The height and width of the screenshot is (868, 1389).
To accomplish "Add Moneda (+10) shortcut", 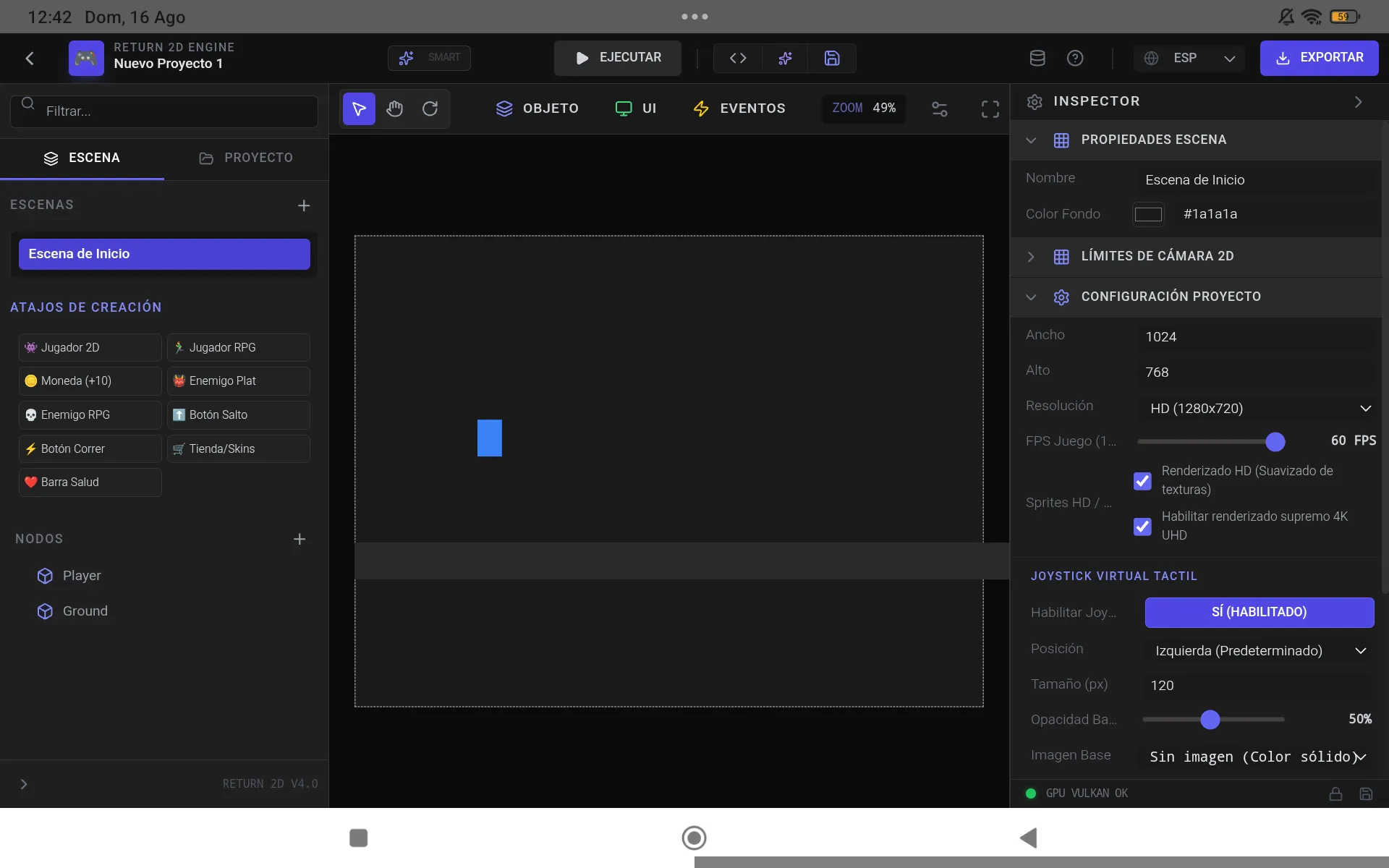I will pyautogui.click(x=90, y=381).
